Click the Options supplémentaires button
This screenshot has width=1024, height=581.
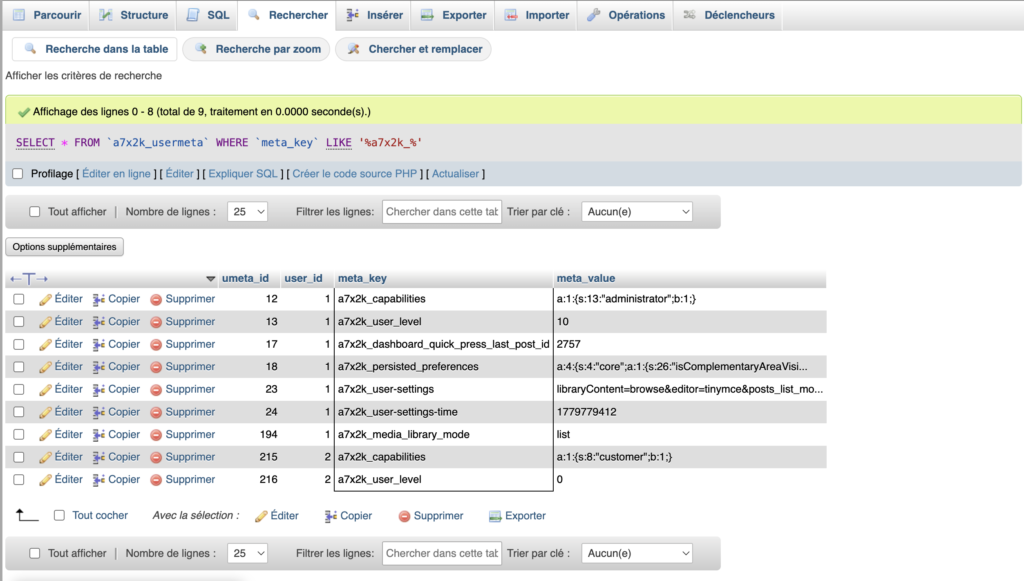pos(64,247)
